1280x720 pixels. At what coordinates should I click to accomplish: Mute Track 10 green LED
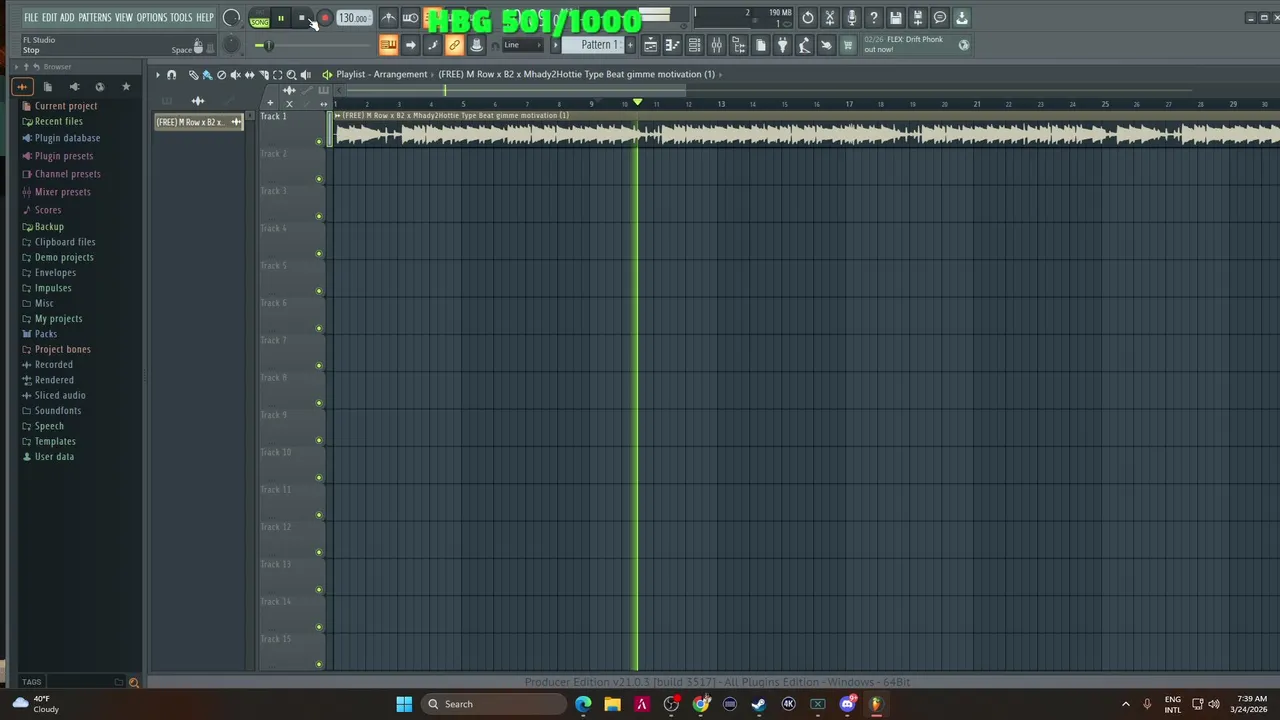(319, 478)
